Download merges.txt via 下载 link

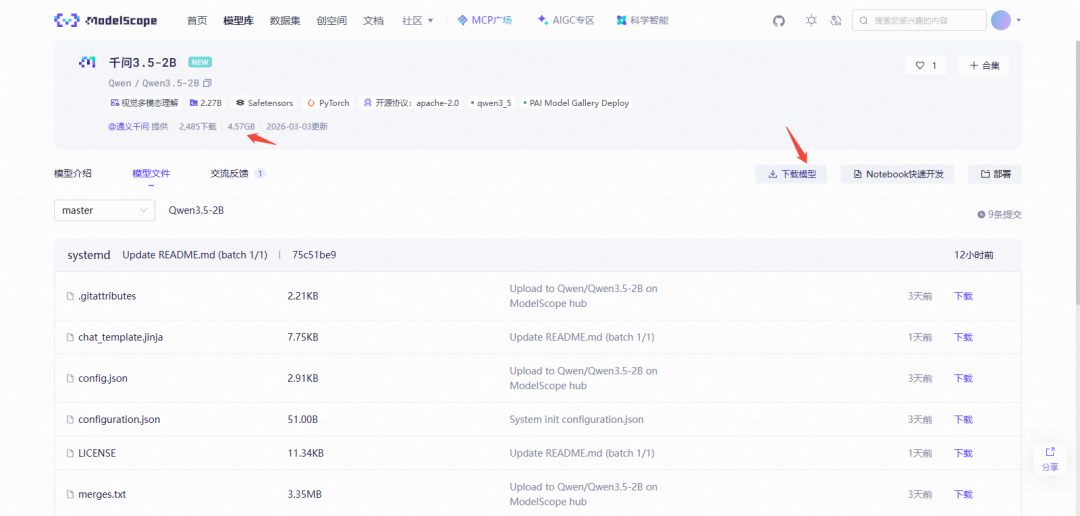pos(963,494)
